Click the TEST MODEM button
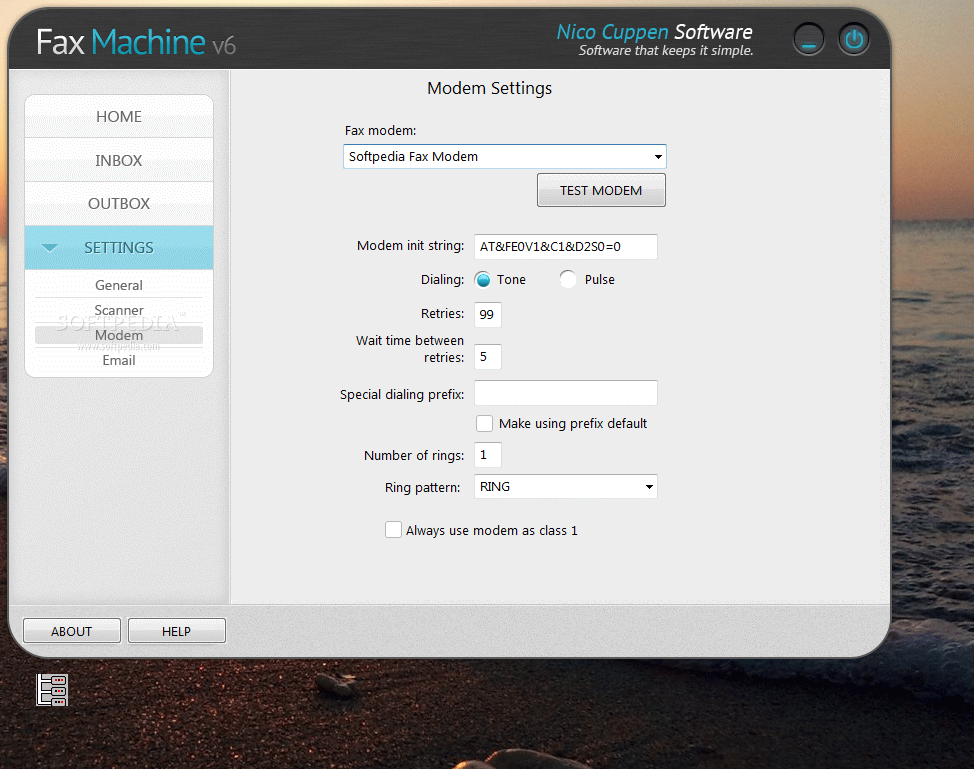Image resolution: width=974 pixels, height=769 pixels. [x=601, y=190]
